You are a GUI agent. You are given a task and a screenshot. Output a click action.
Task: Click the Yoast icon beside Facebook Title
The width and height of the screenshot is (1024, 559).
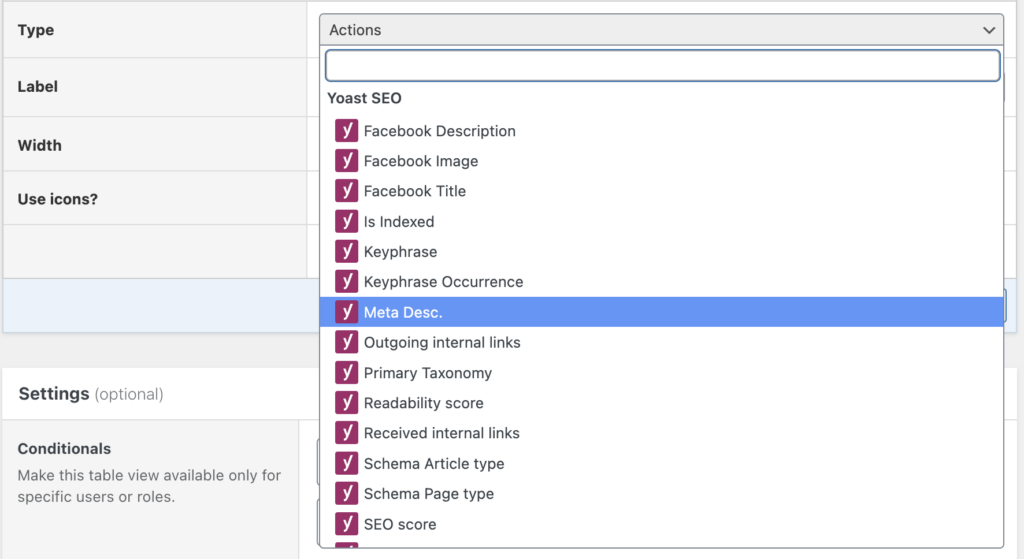point(346,191)
